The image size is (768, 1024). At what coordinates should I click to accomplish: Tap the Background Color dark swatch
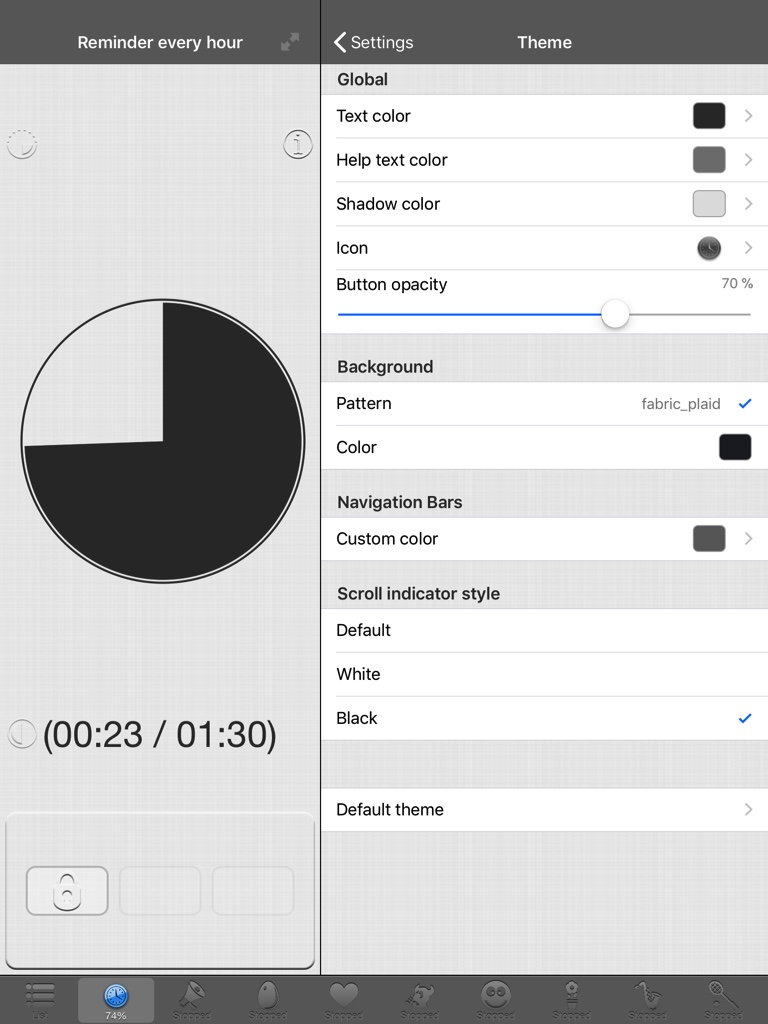(735, 447)
